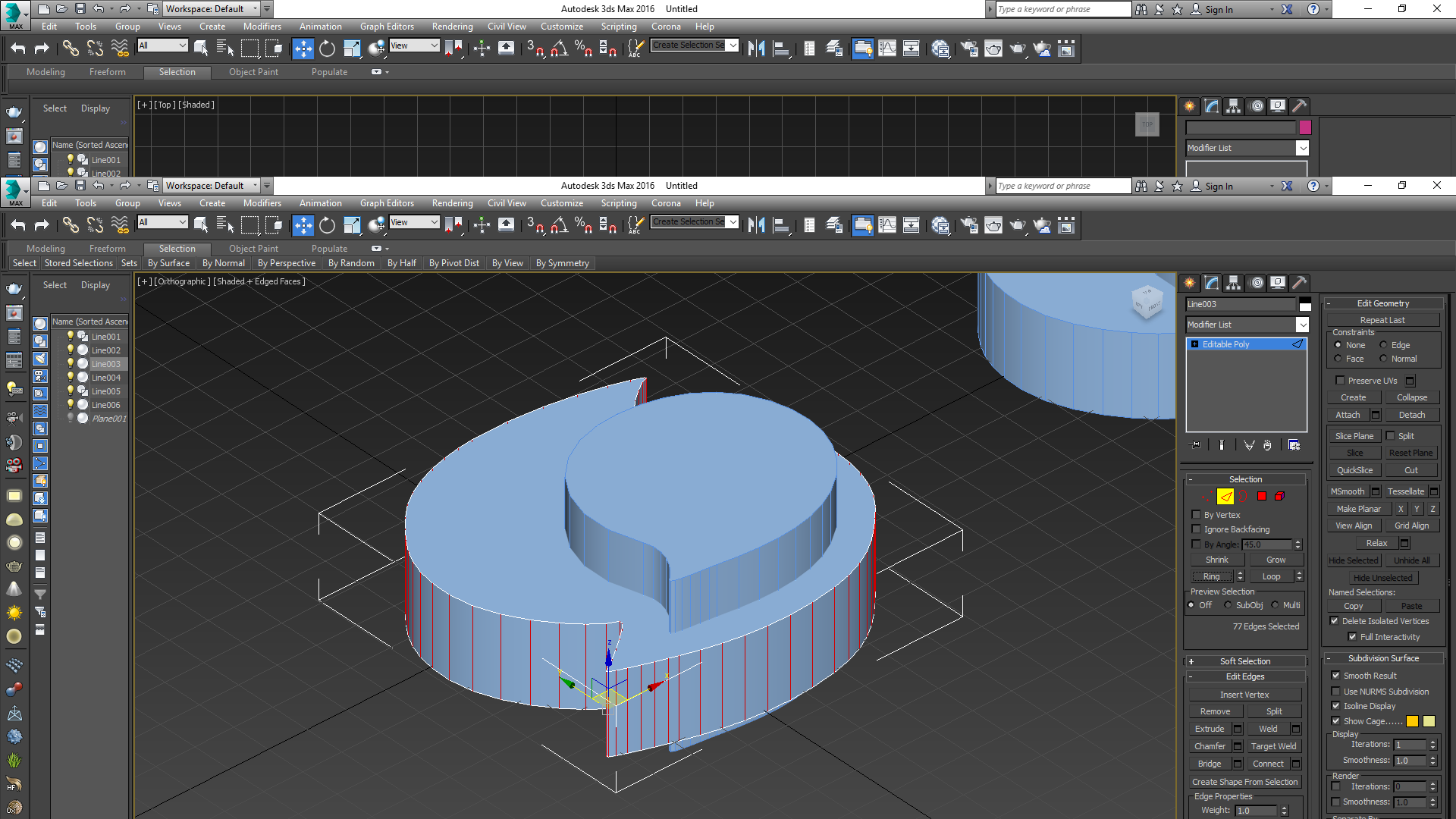The width and height of the screenshot is (1456, 819).
Task: Uncheck Full Interactivity checkbox
Action: pos(1353,637)
